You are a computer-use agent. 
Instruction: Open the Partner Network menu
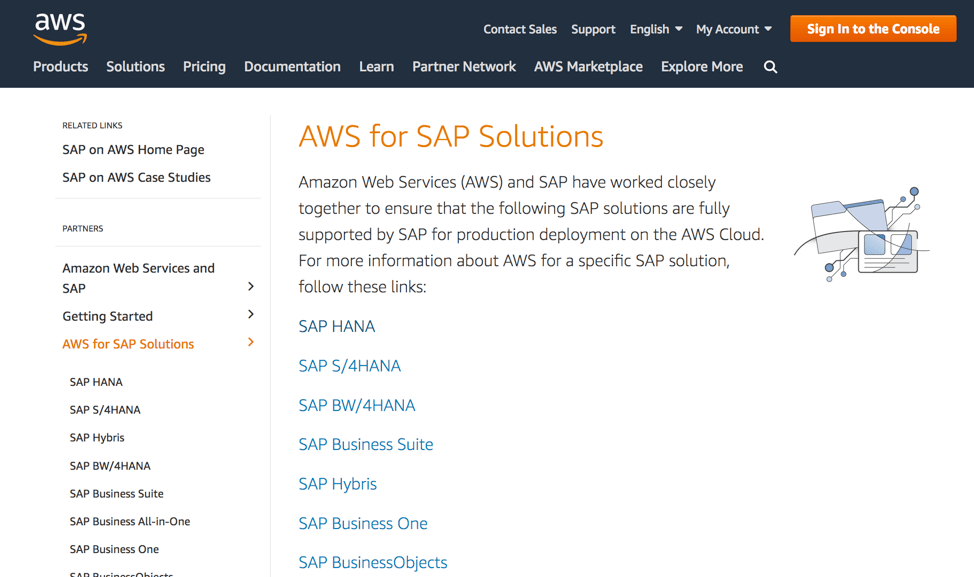coord(464,66)
